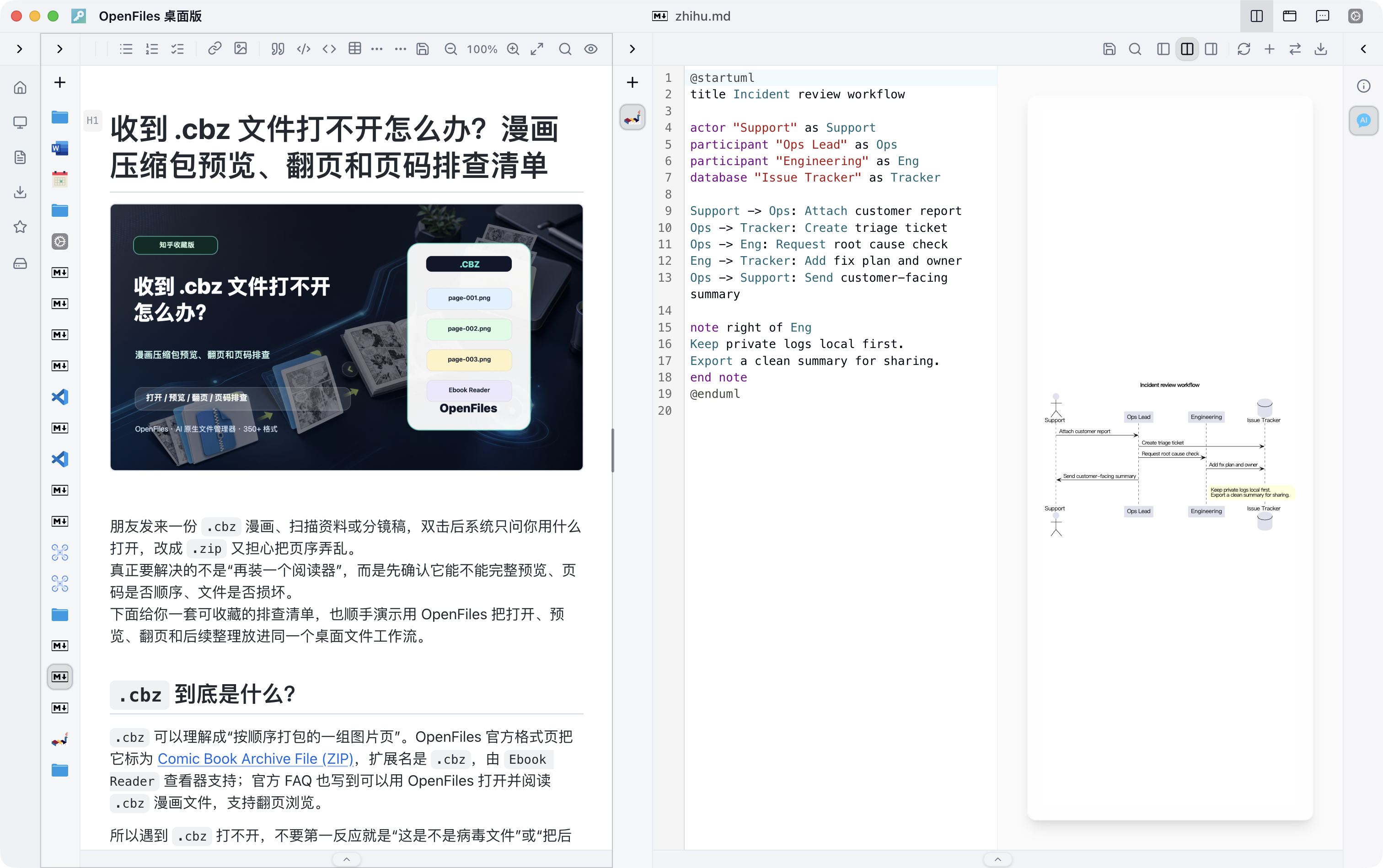Screen dimensions: 1383x868
Task: Add a new tab in left pane
Action: (x=60, y=82)
